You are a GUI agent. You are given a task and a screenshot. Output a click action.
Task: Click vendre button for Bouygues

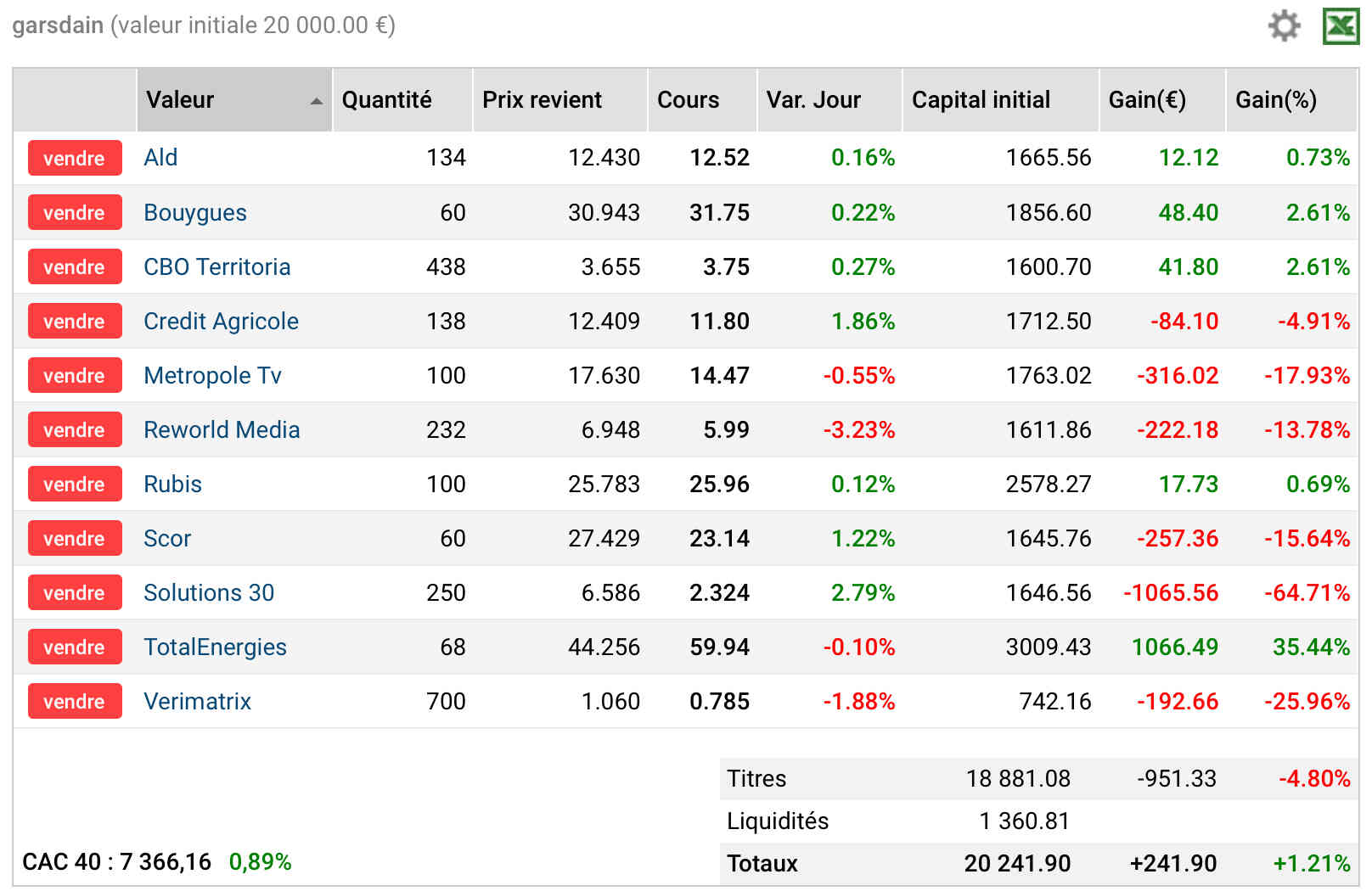click(x=75, y=212)
